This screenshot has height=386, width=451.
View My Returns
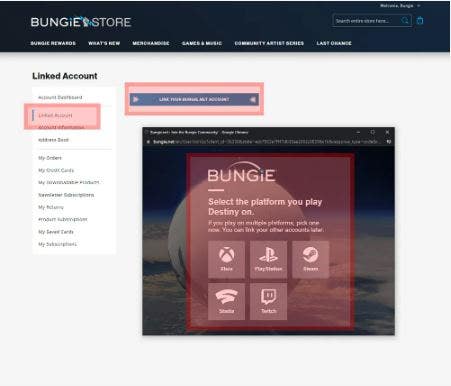(51, 207)
